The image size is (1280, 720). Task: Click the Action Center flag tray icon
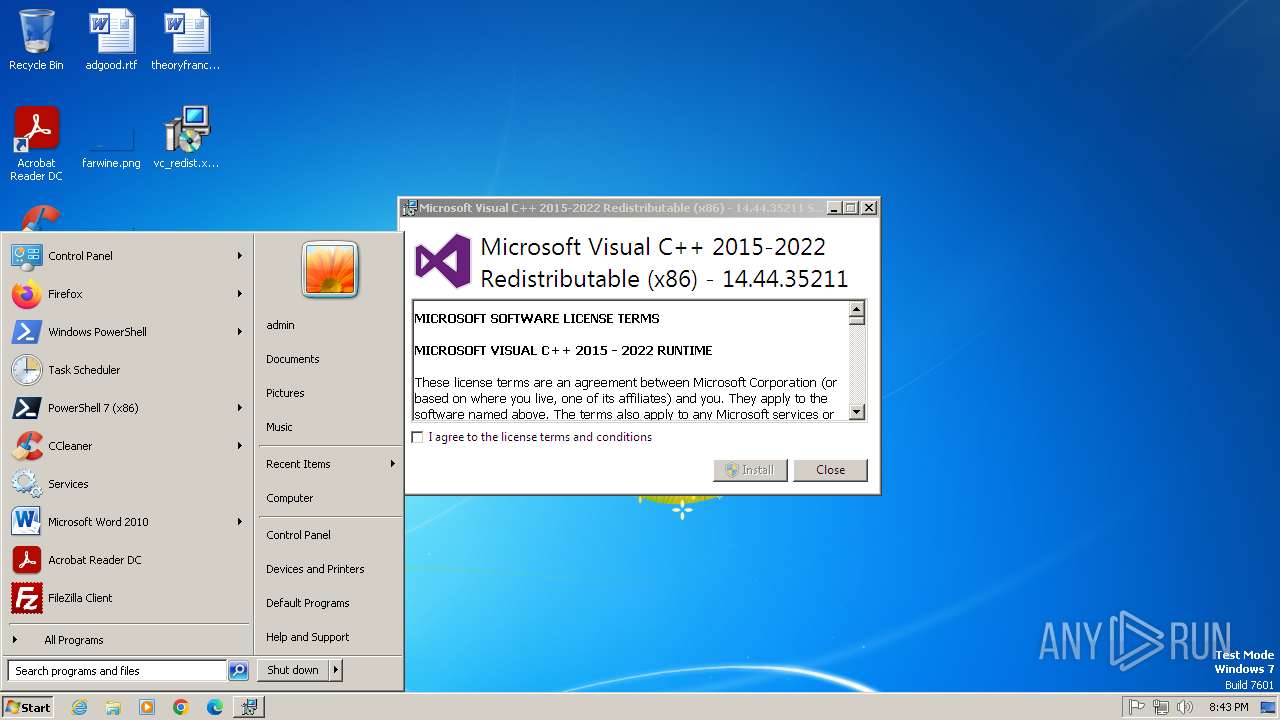(1136, 707)
